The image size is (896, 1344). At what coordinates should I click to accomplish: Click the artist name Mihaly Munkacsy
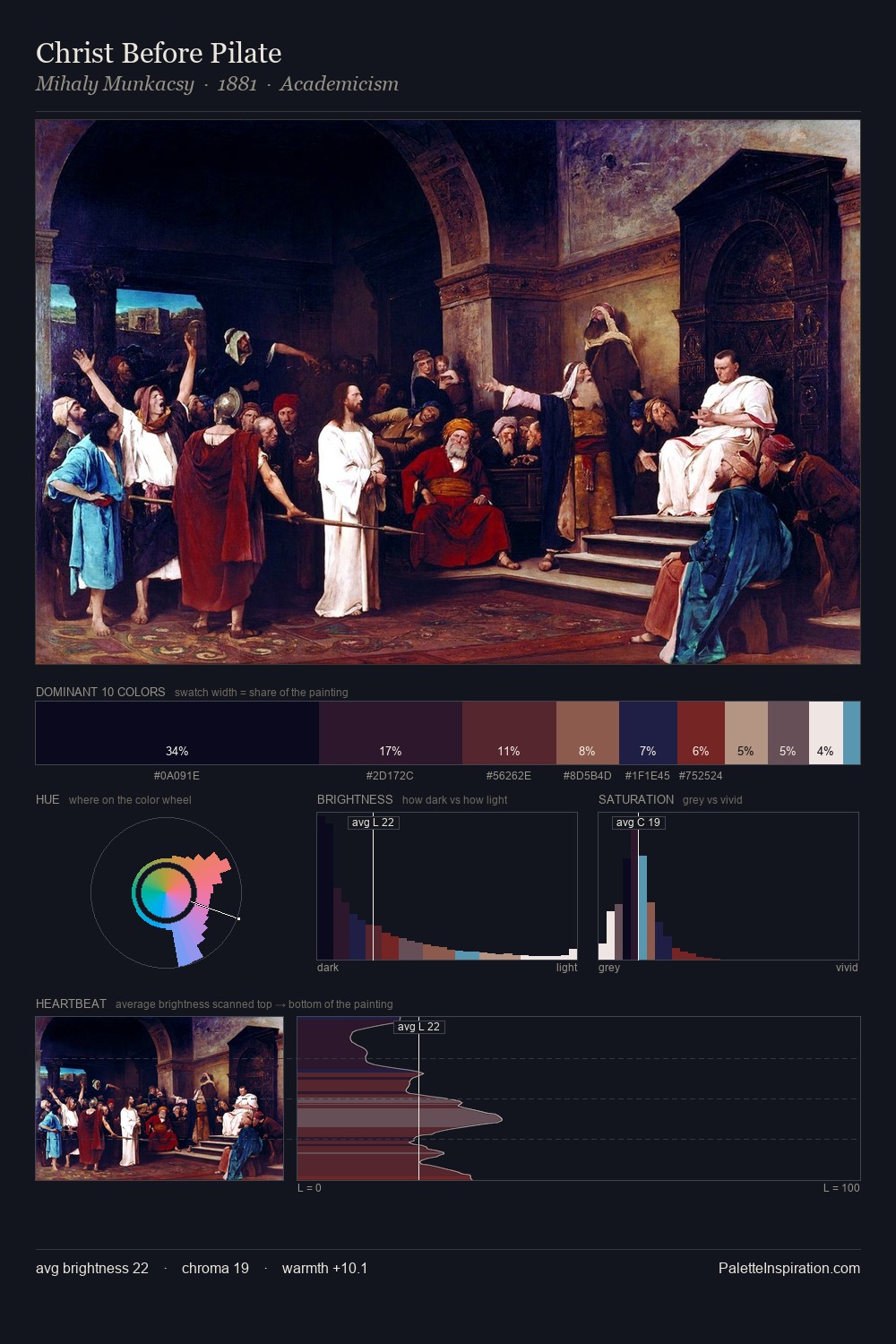pyautogui.click(x=115, y=84)
